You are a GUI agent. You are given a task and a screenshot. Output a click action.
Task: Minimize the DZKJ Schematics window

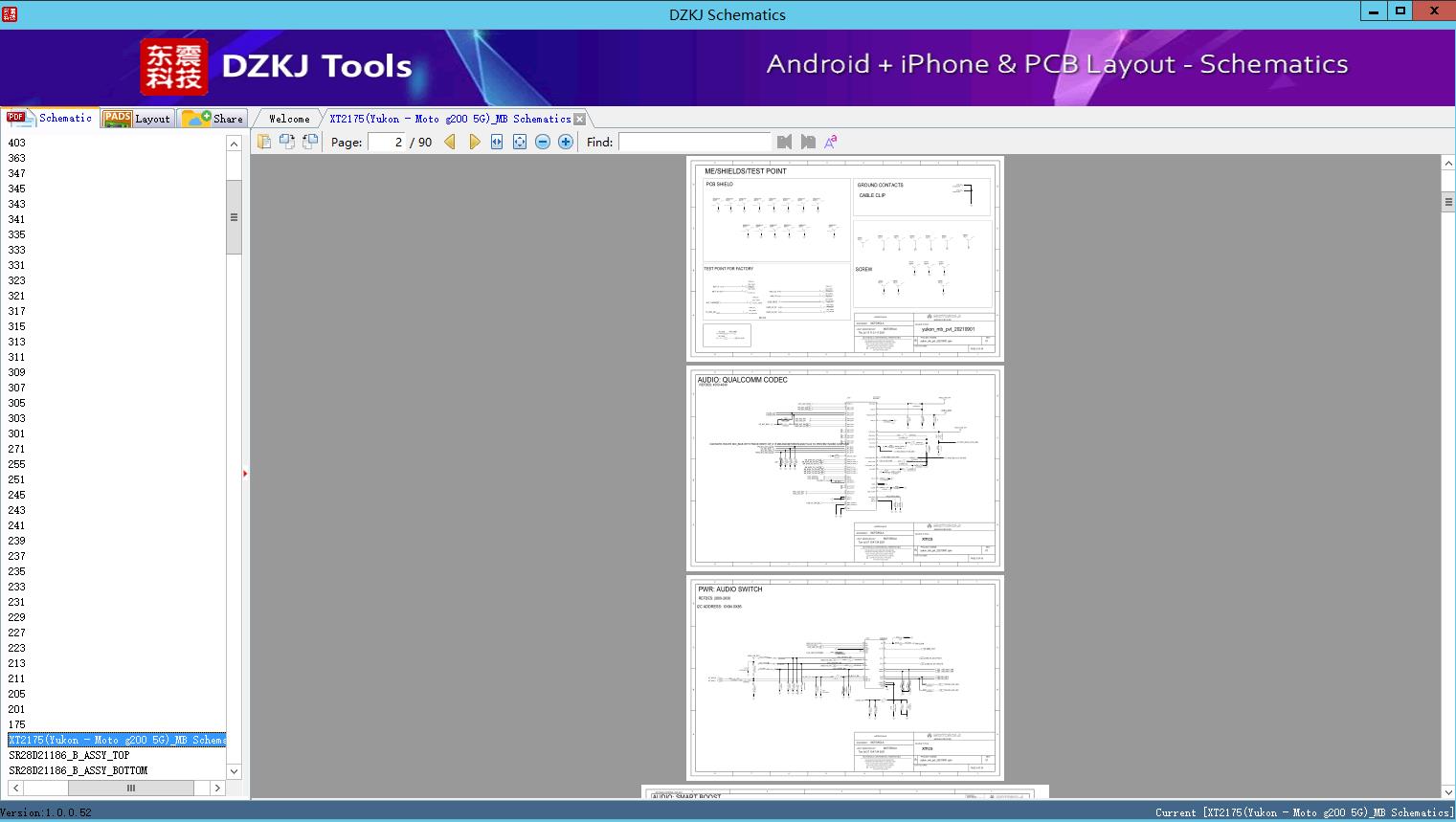[1375, 11]
